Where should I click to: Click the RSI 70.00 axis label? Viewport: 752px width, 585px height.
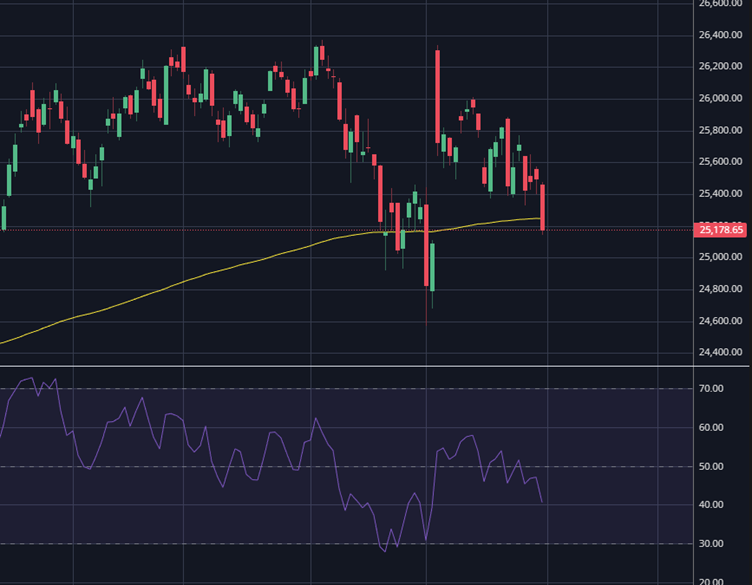pos(711,388)
